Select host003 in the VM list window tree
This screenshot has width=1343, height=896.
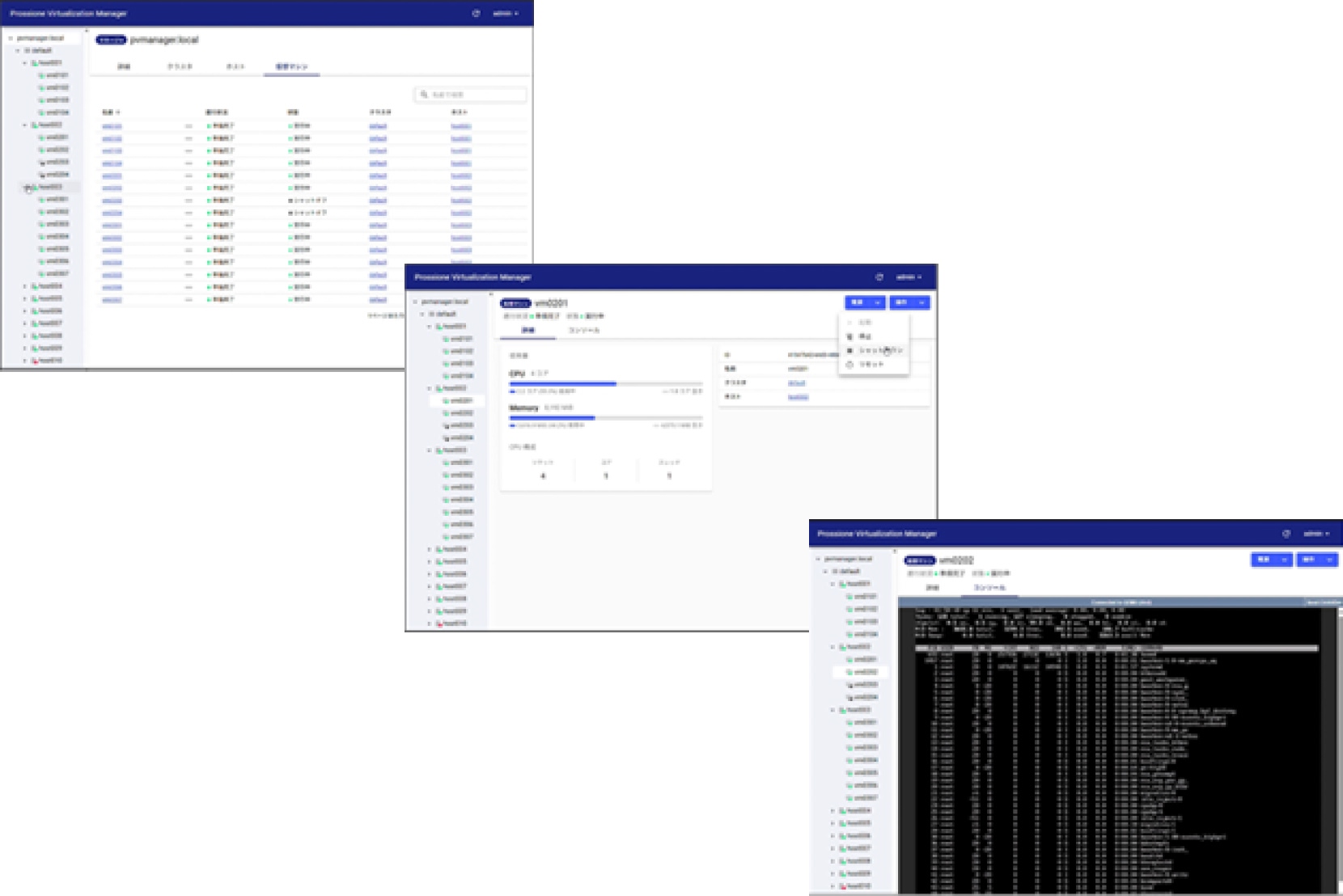(x=49, y=187)
